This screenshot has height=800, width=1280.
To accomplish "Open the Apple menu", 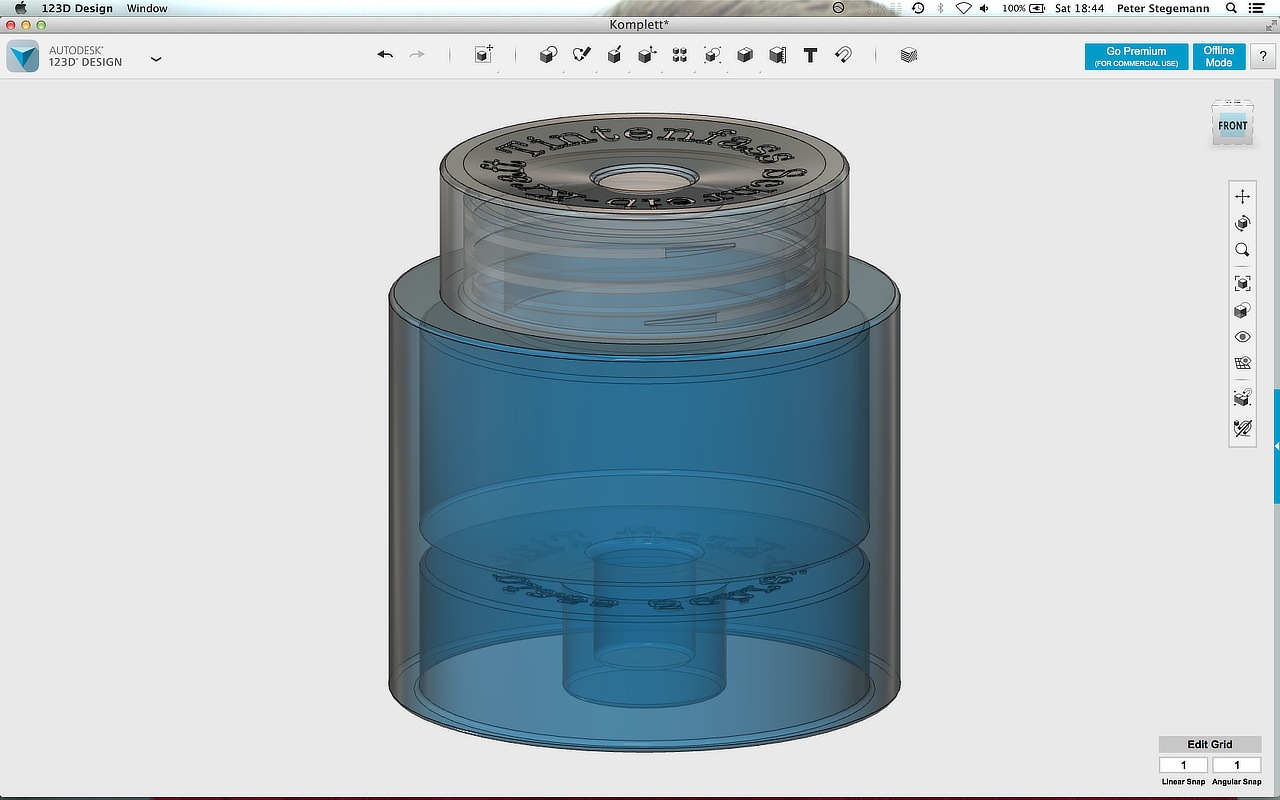I will 19,8.
